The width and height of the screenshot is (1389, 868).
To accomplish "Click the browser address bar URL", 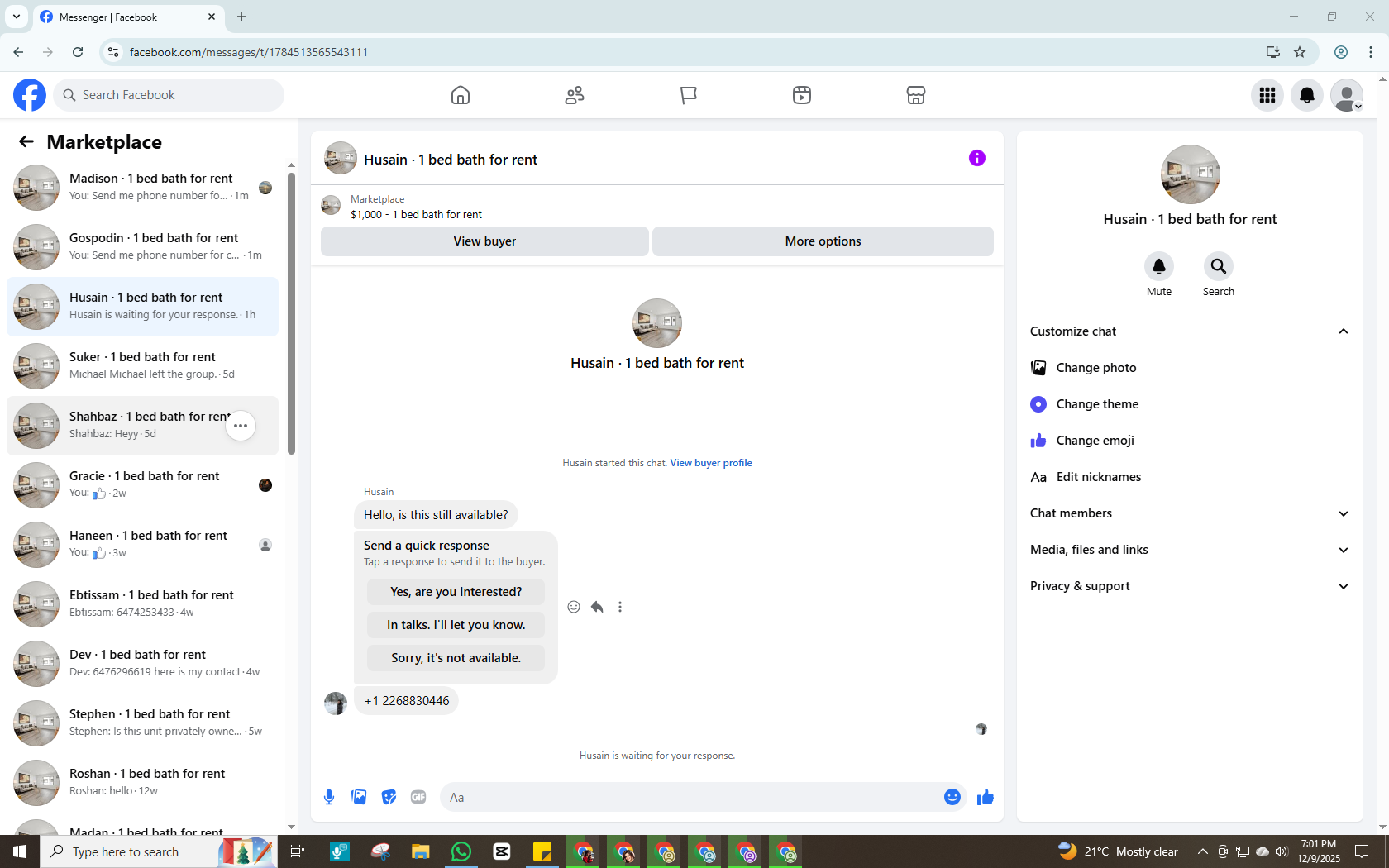I will click(x=249, y=52).
